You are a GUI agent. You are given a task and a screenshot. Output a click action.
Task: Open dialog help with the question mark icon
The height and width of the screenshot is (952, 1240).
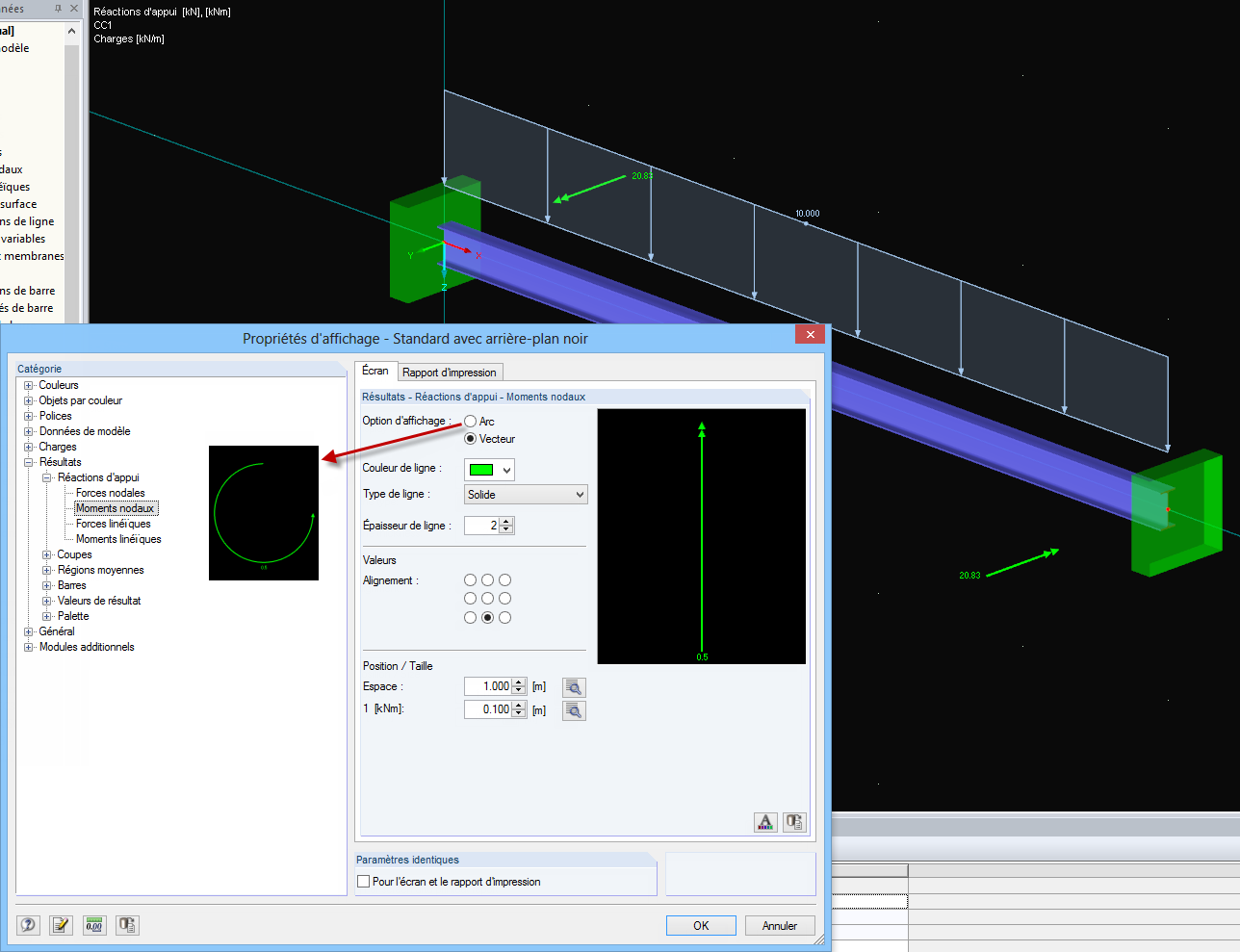tap(29, 925)
